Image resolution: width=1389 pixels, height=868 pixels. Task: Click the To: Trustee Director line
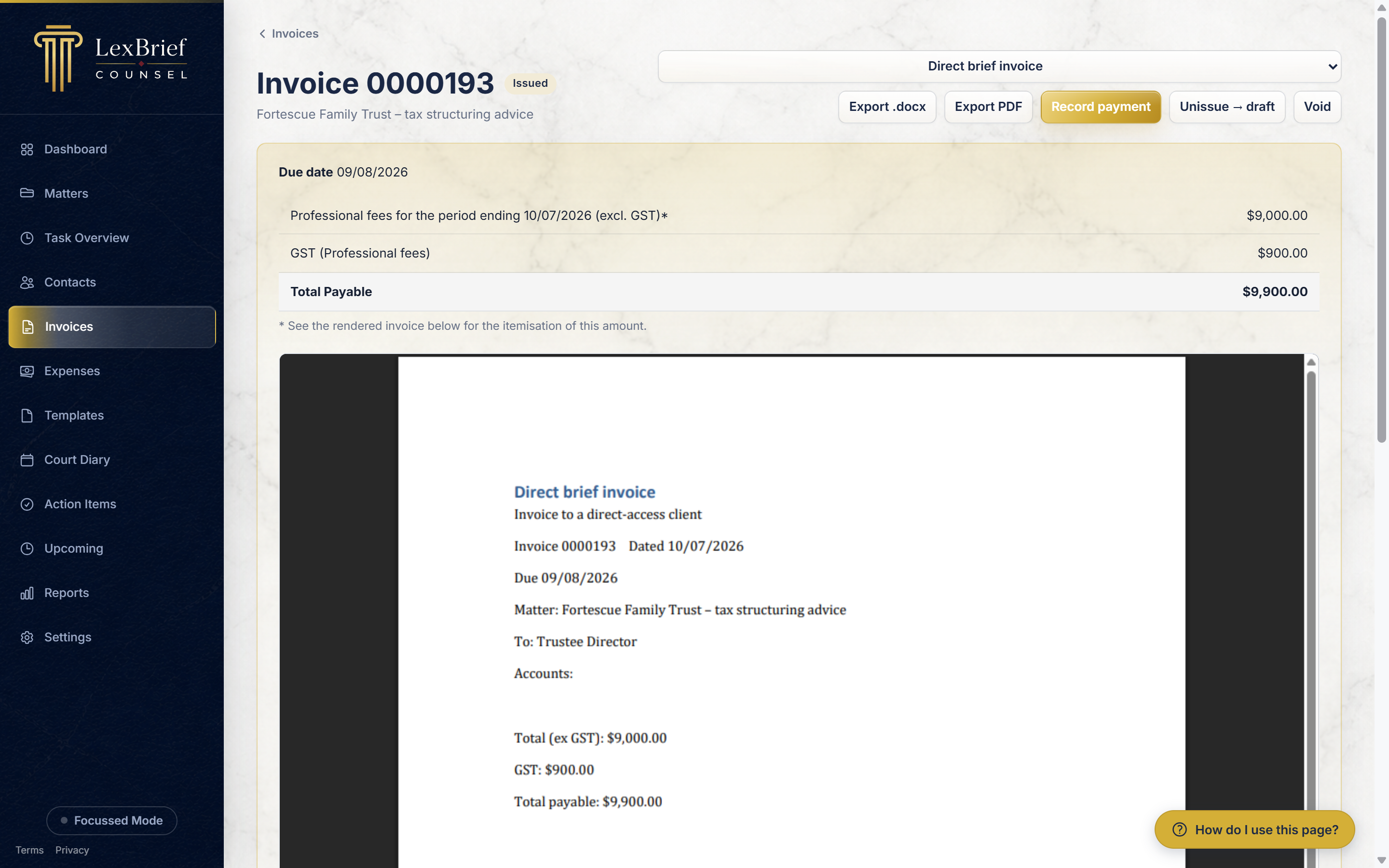(575, 641)
